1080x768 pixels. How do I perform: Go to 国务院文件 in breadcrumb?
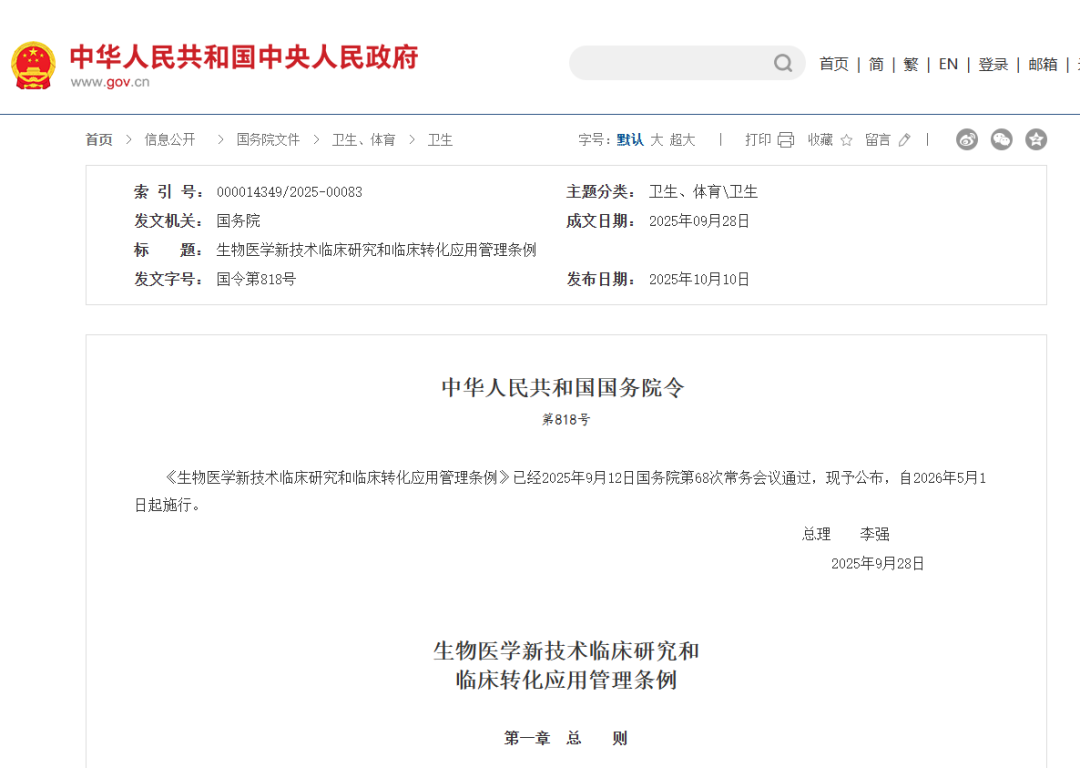pyautogui.click(x=268, y=140)
